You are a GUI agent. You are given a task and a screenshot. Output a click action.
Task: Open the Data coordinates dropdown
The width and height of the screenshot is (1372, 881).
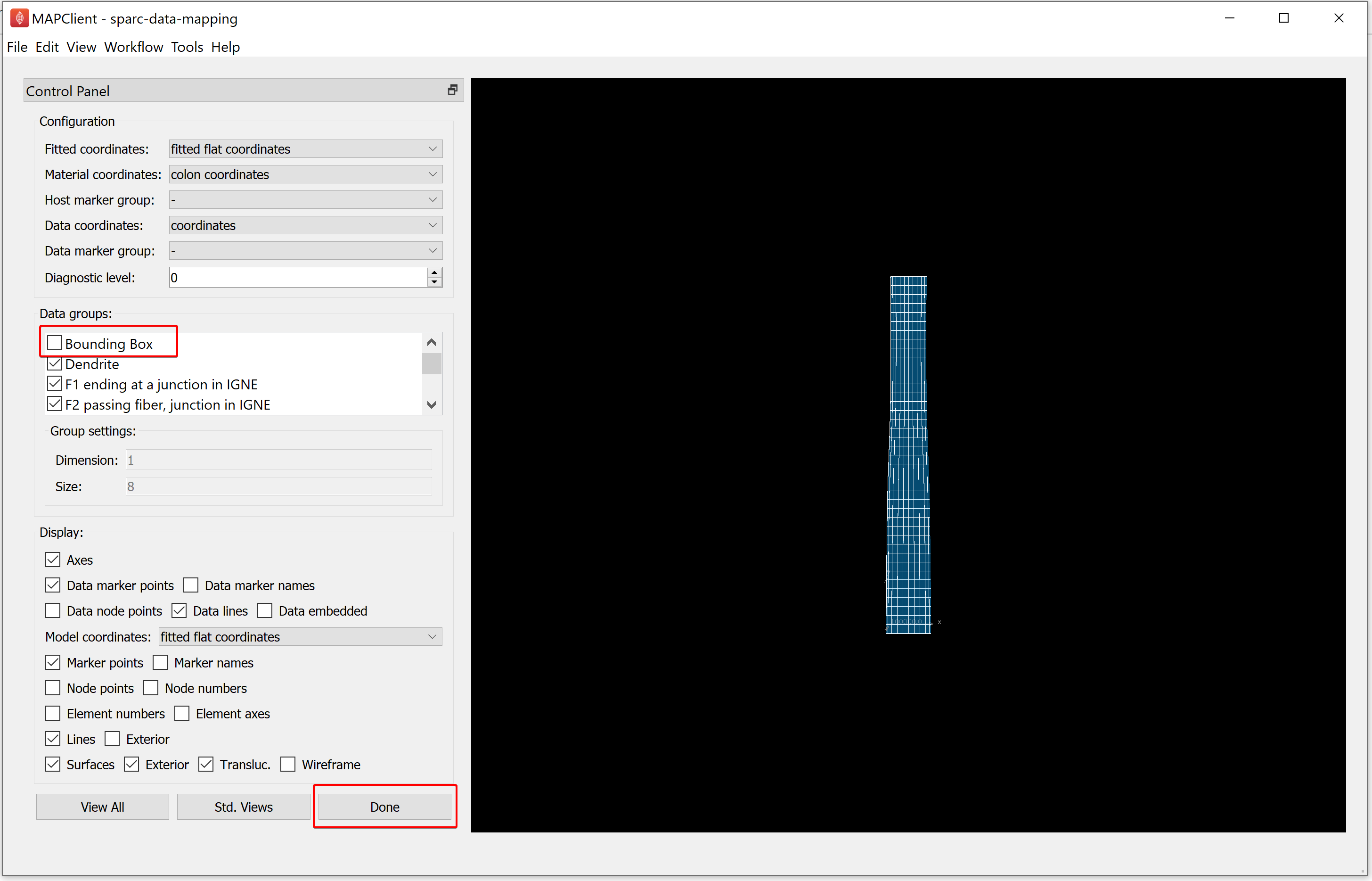(x=305, y=225)
